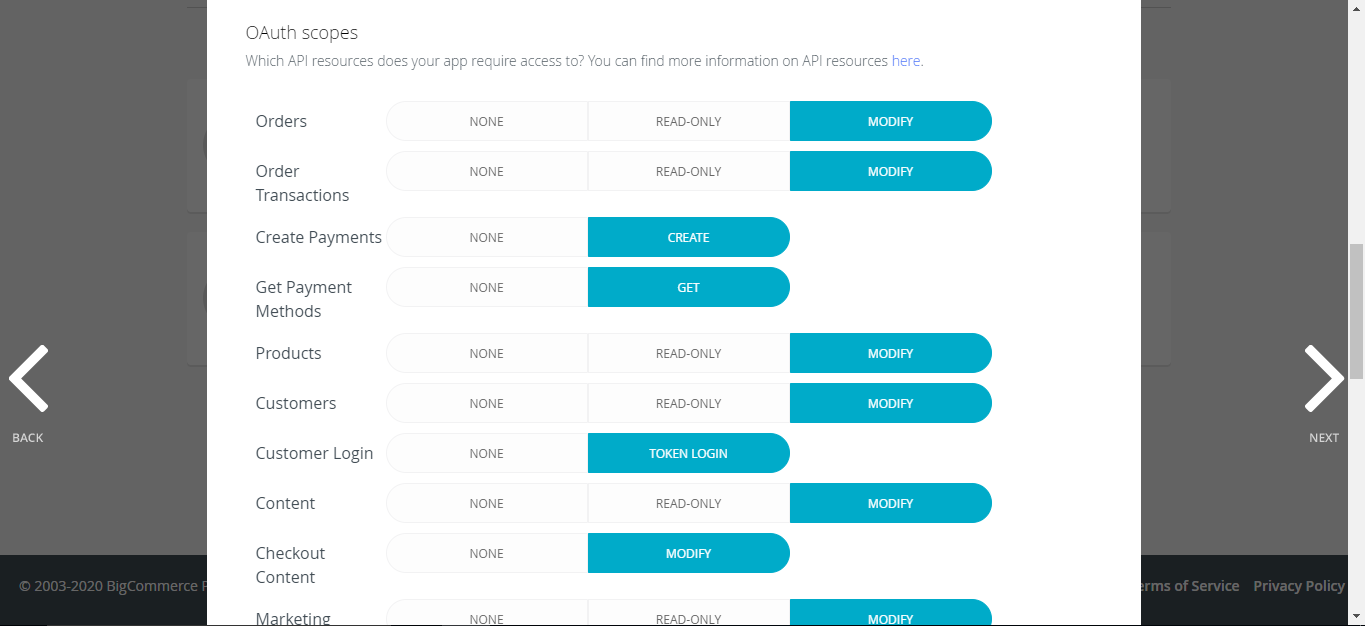The width and height of the screenshot is (1365, 626).
Task: Set Content scope to Read-Only
Action: pos(688,503)
